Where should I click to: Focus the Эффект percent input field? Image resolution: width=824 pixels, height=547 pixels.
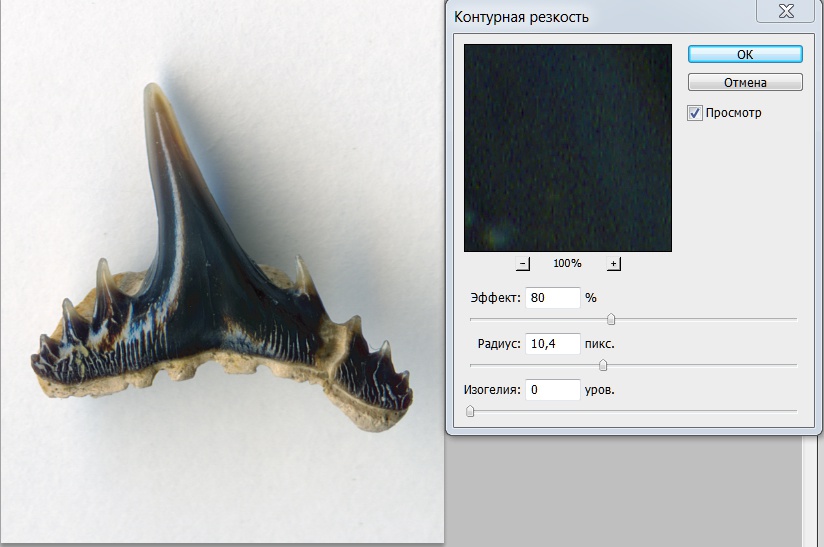pos(552,298)
